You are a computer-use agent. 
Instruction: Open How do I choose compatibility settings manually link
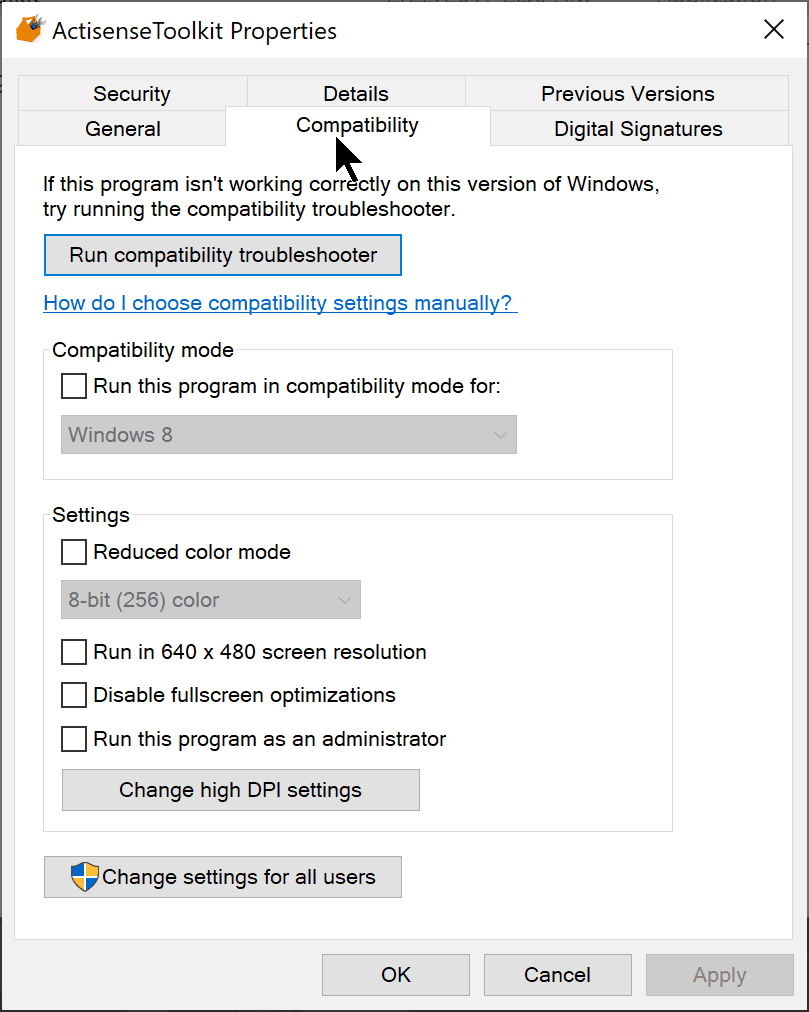(x=280, y=303)
